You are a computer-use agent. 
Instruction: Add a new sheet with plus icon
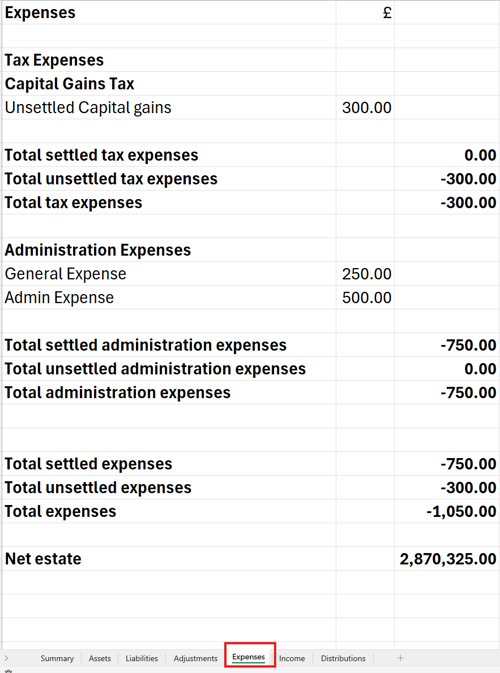400,658
